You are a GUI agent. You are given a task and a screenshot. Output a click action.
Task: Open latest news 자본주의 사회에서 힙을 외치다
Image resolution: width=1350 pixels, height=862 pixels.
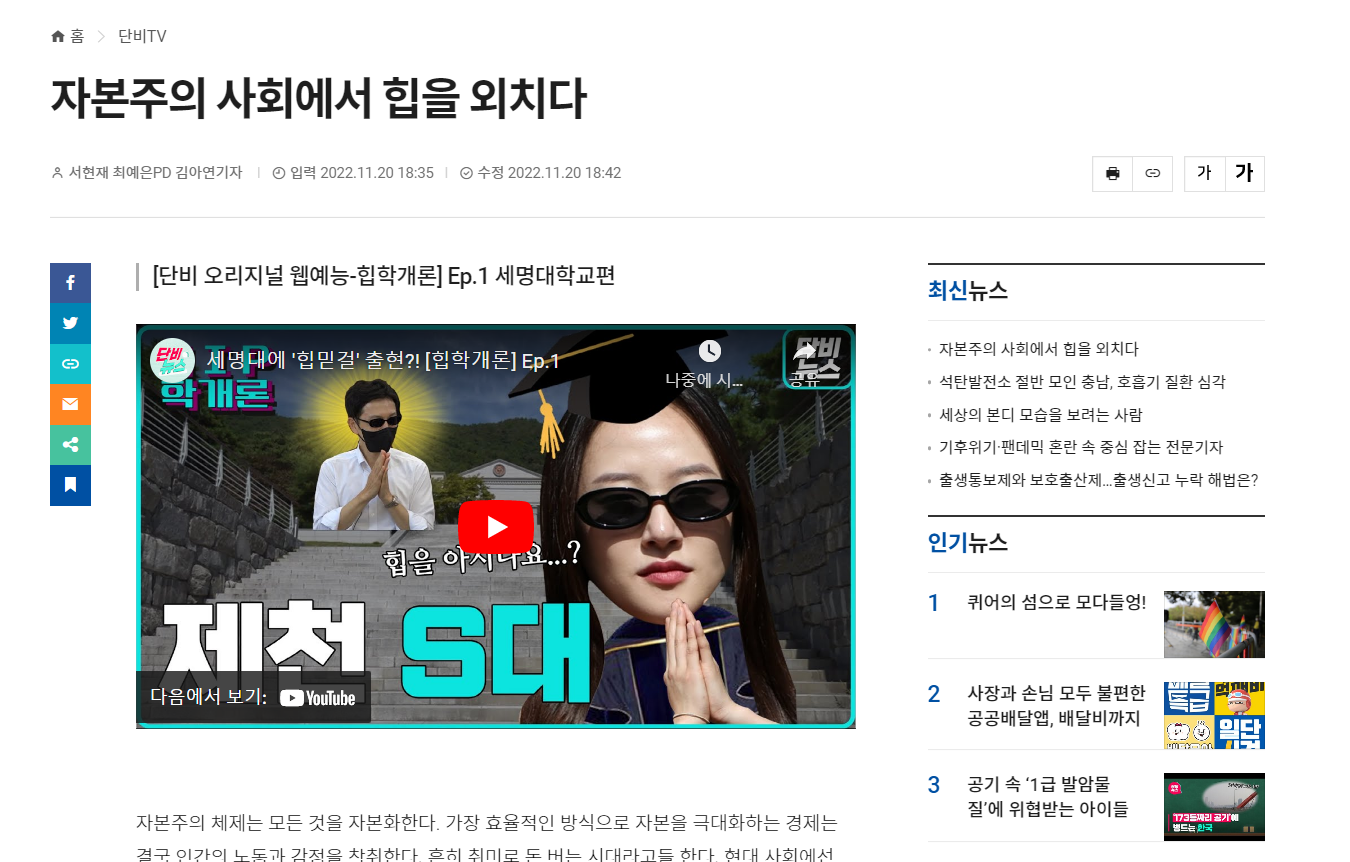(x=1039, y=349)
